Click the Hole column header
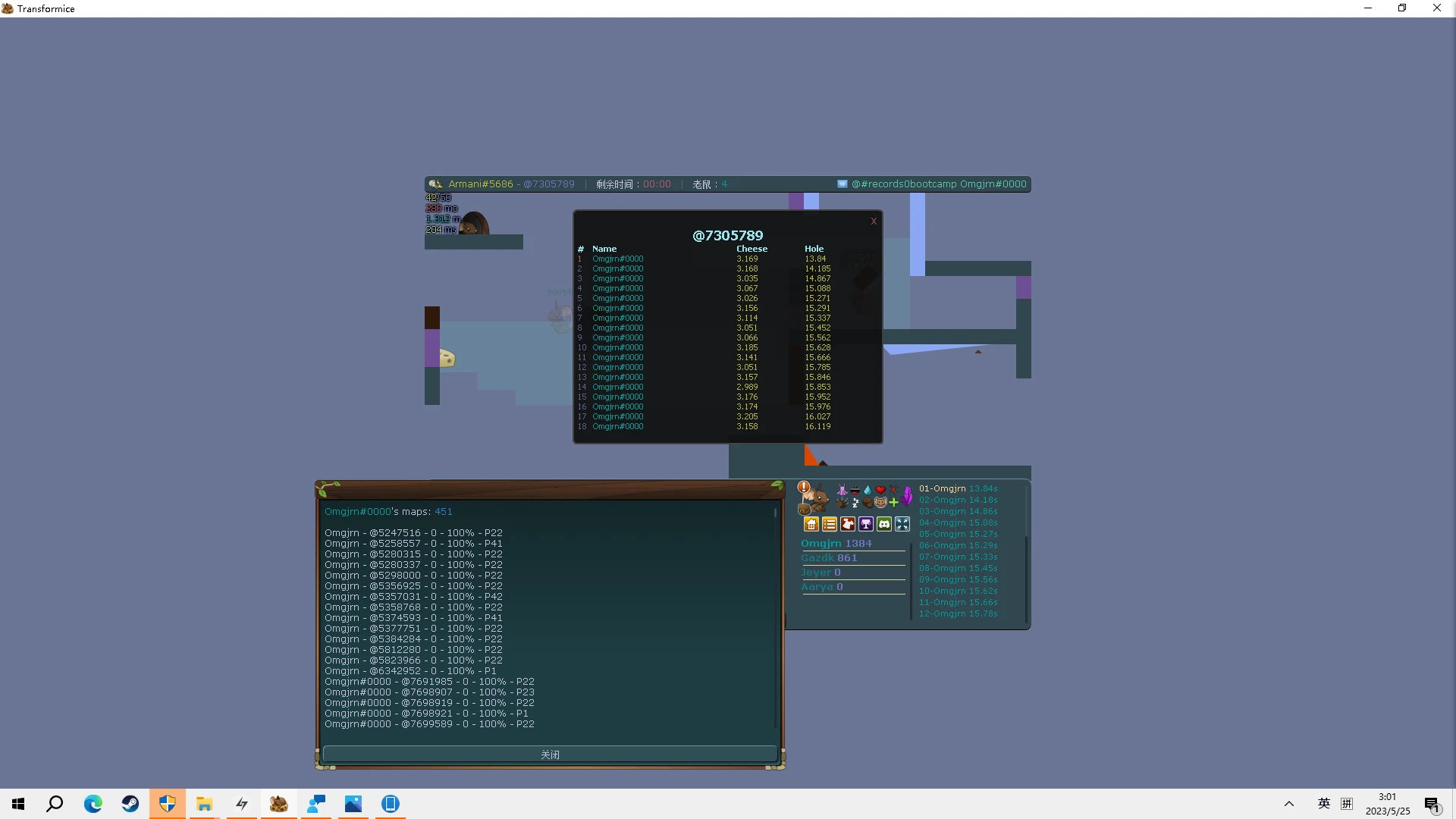 point(814,249)
